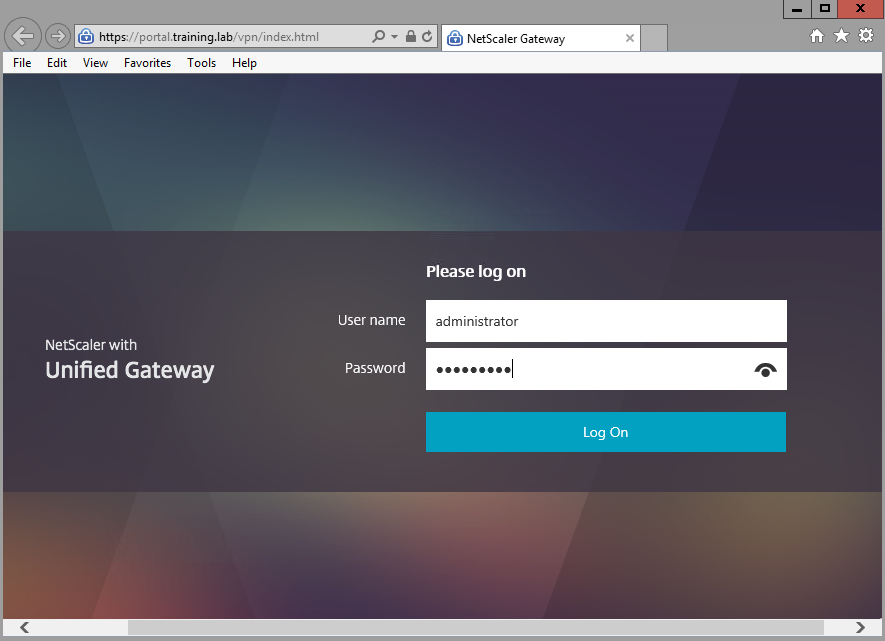Click the site lock icon beside https URL
Image resolution: width=885 pixels, height=641 pixels.
(x=86, y=37)
